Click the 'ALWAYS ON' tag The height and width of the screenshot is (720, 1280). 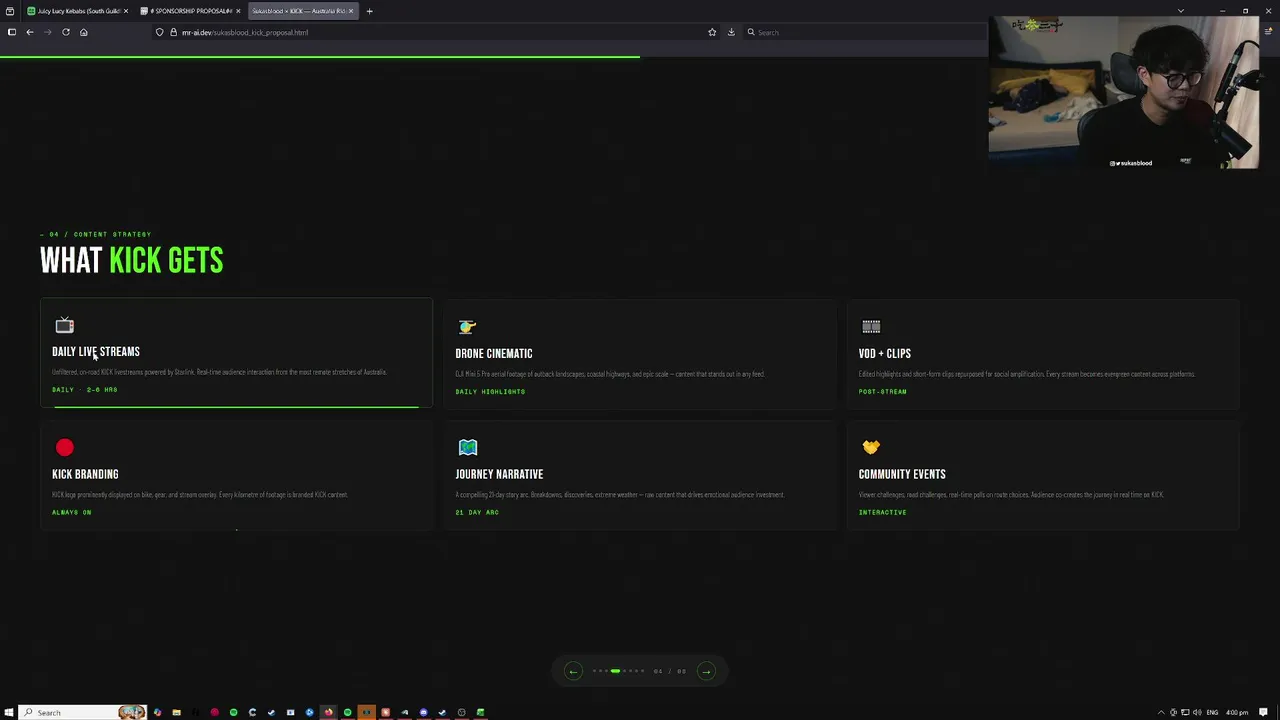[x=71, y=512]
